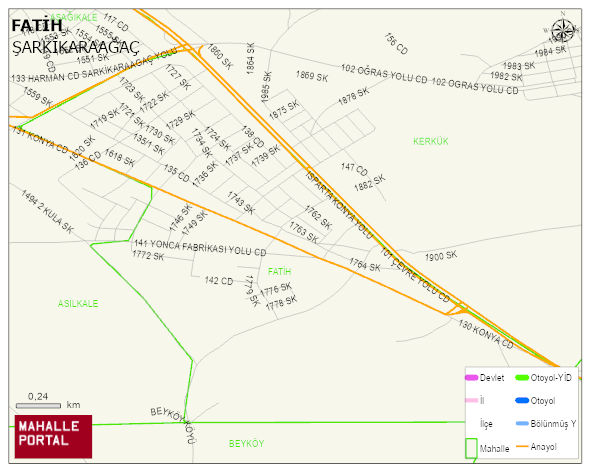
Task: Click the 1778 SK street label
Action: pyautogui.click(x=282, y=303)
